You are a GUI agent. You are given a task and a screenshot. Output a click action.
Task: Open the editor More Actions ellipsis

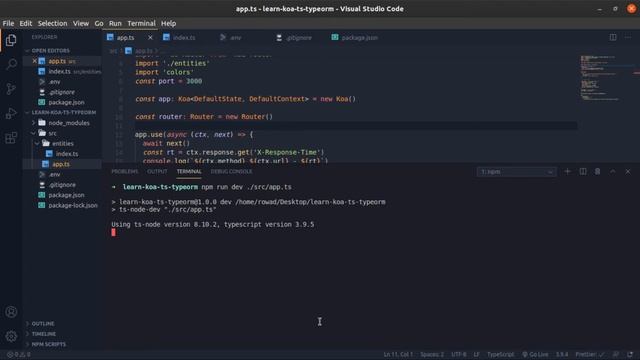coord(628,37)
